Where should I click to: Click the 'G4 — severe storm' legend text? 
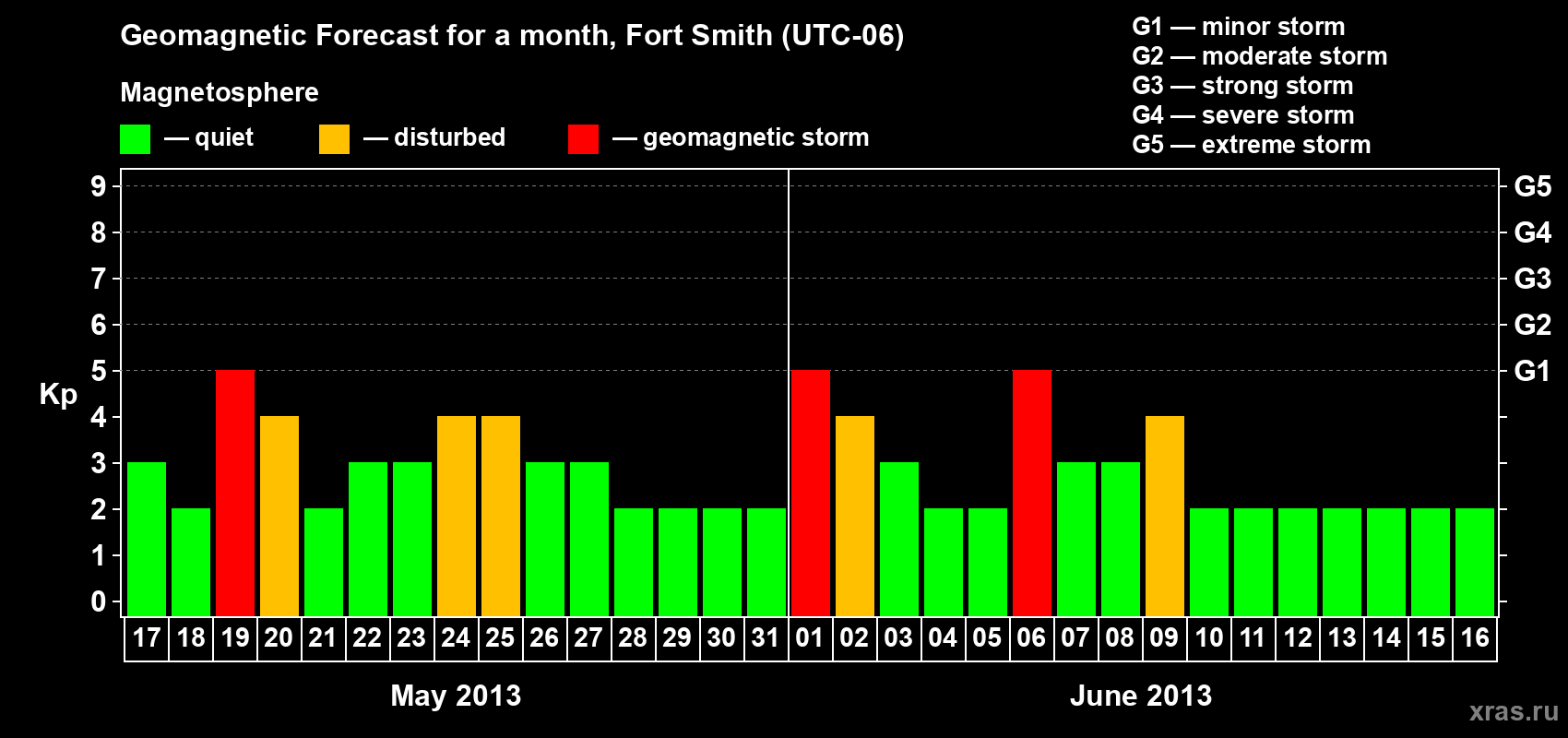(x=1243, y=115)
